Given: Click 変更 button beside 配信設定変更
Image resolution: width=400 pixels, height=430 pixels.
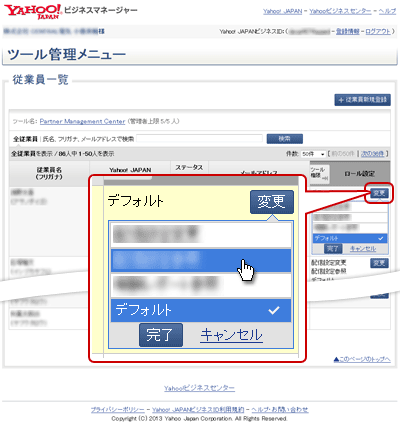Looking at the screenshot, I should [379, 263].
